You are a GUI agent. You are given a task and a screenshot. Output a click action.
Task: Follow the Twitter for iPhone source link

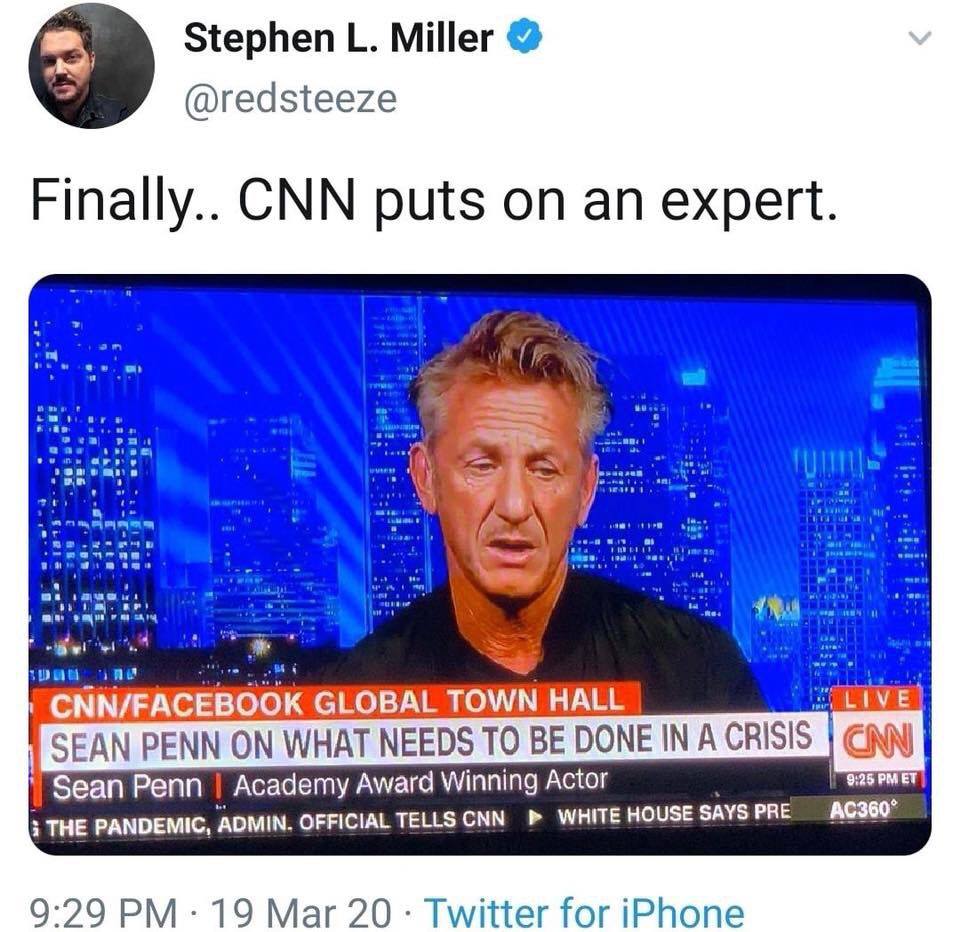pos(585,912)
